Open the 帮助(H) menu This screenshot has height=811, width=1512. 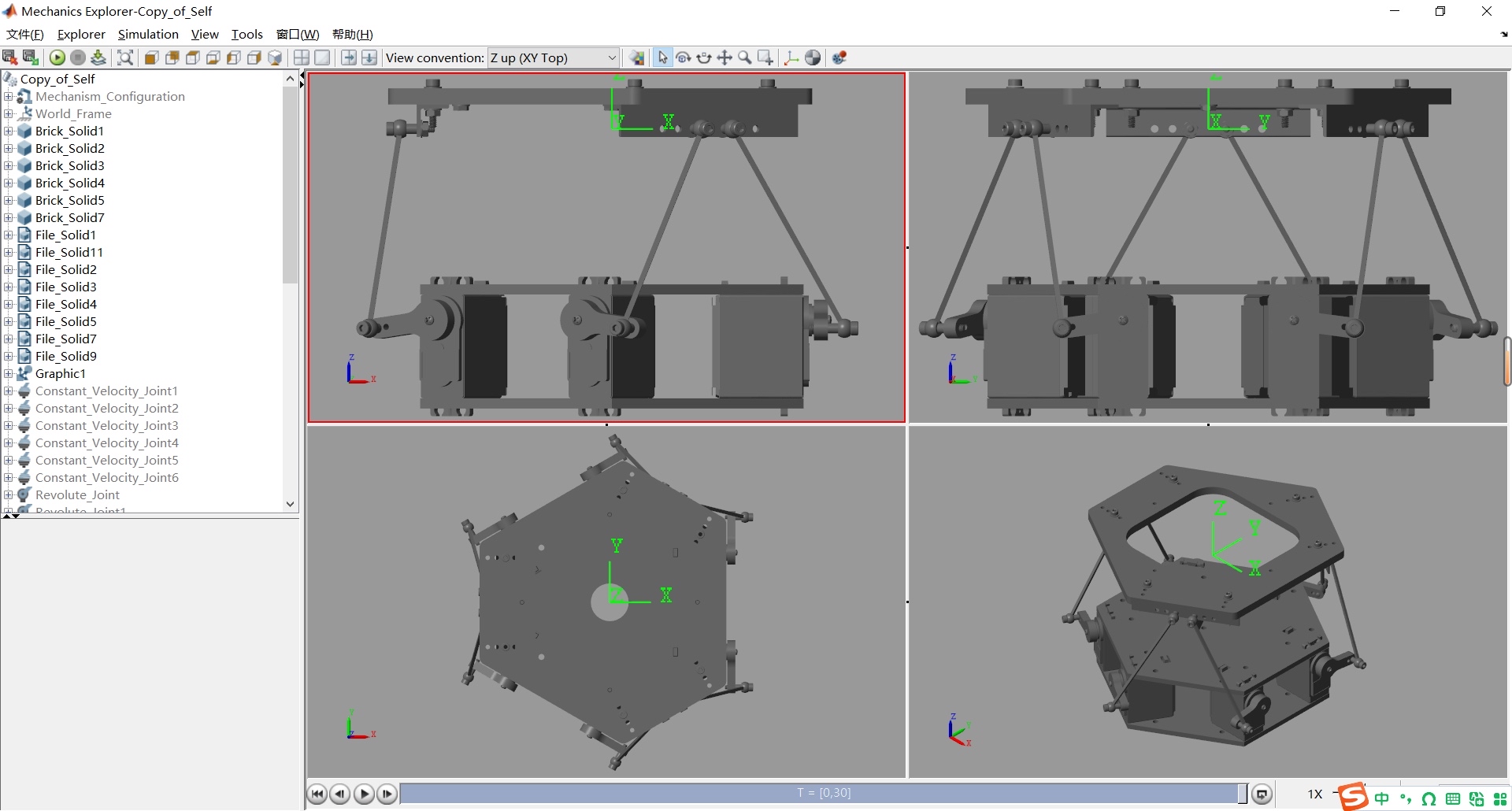[353, 34]
